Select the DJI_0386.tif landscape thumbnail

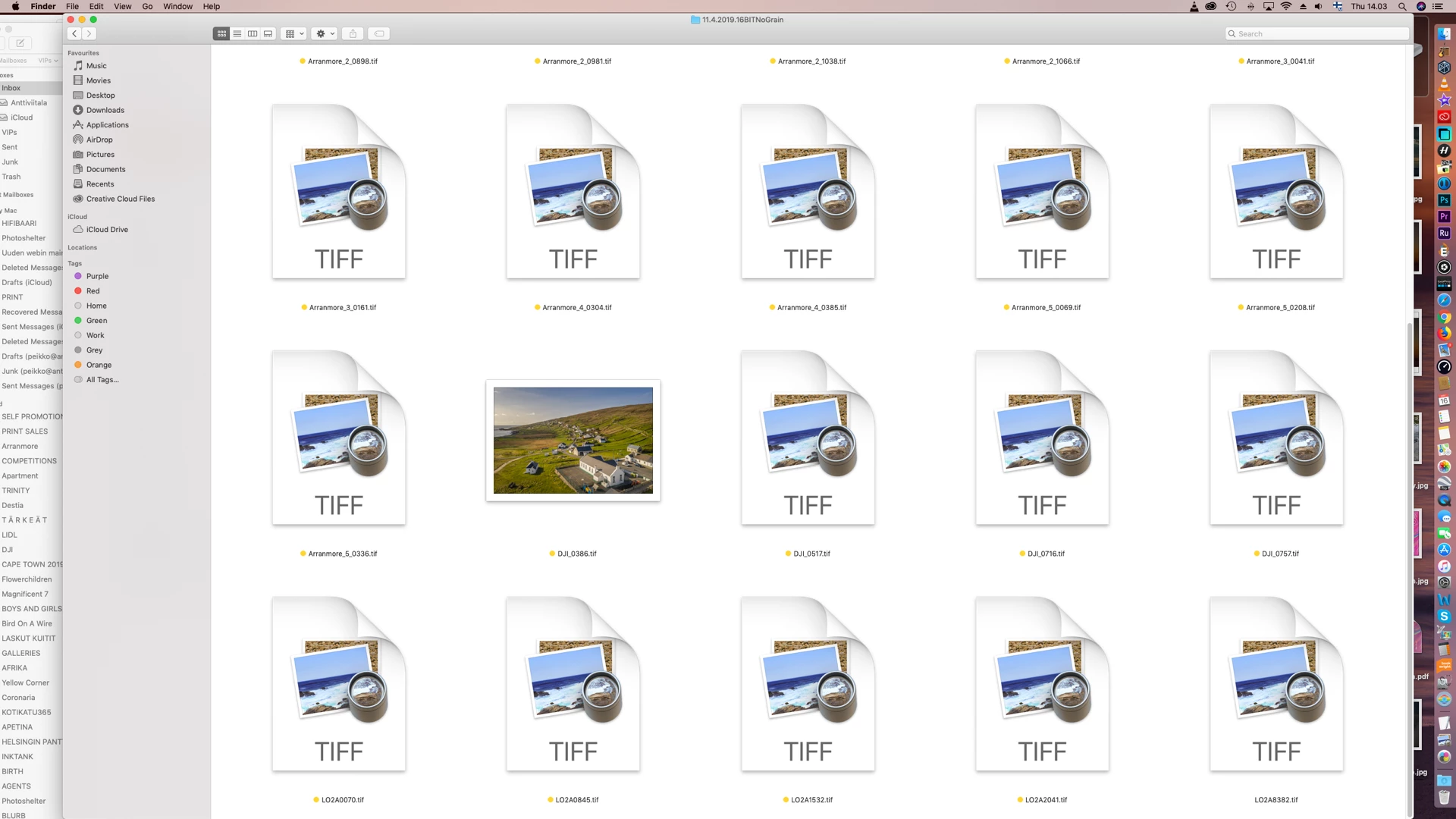click(573, 441)
